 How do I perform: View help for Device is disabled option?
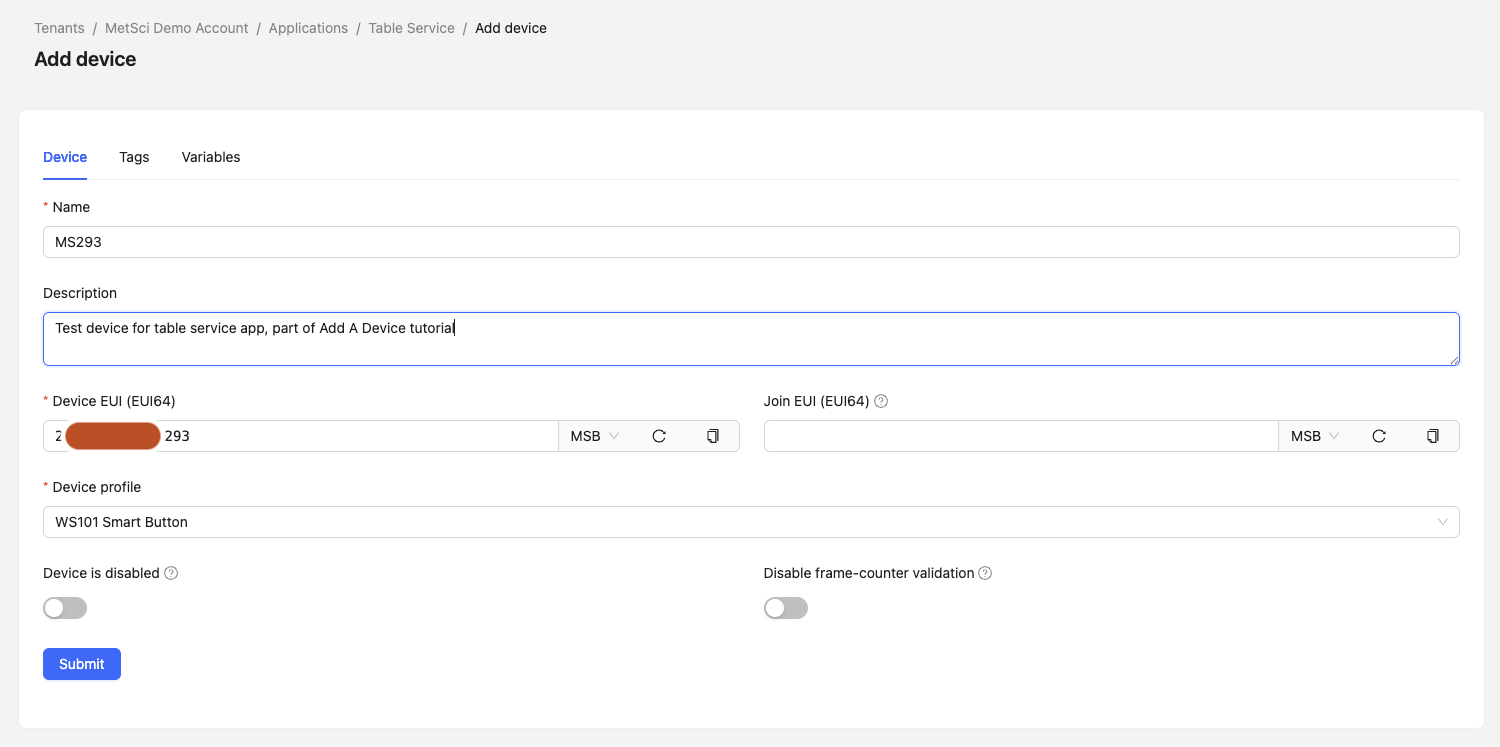pyautogui.click(x=171, y=572)
